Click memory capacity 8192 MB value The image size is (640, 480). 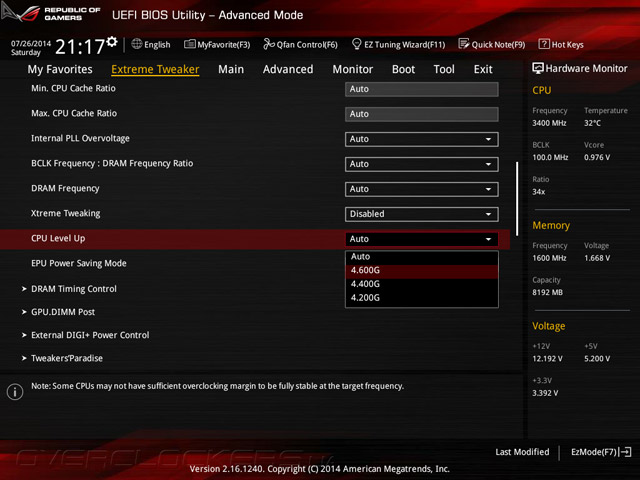coord(547,293)
